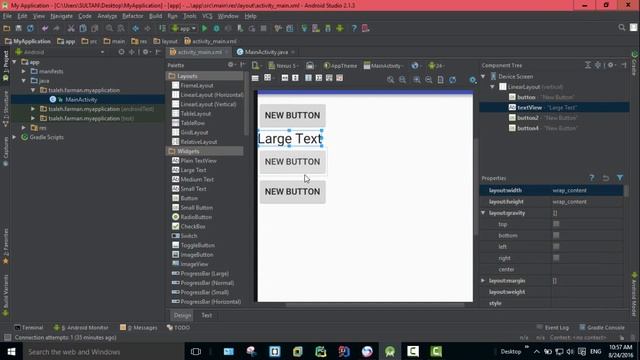
Task: Click the top NEW BUTTON in design preview
Action: [292, 116]
